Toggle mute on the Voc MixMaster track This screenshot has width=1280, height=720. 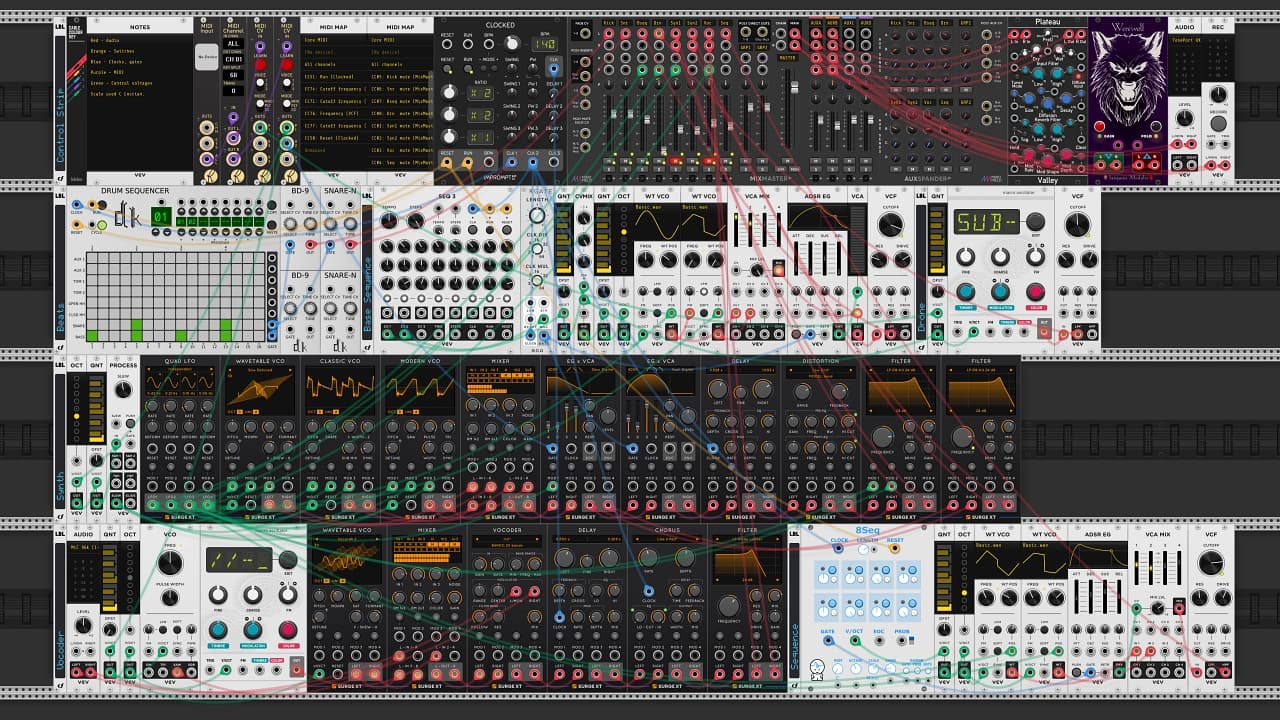coord(707,160)
